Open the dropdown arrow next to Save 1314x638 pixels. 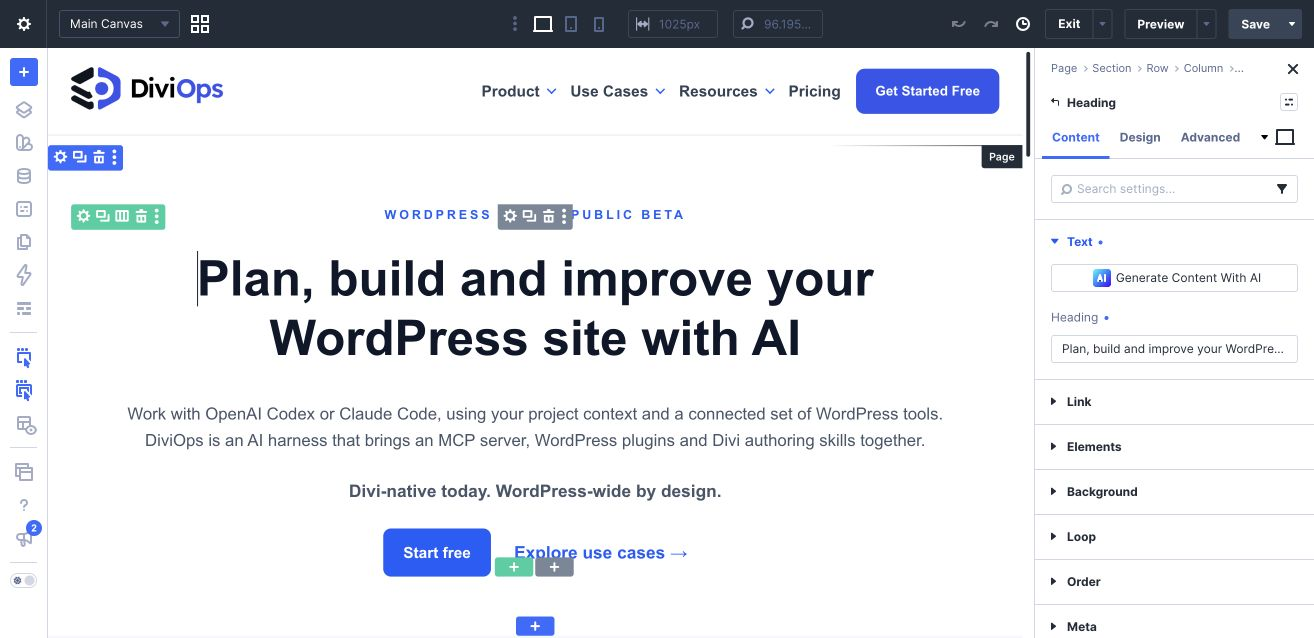[x=1292, y=24]
